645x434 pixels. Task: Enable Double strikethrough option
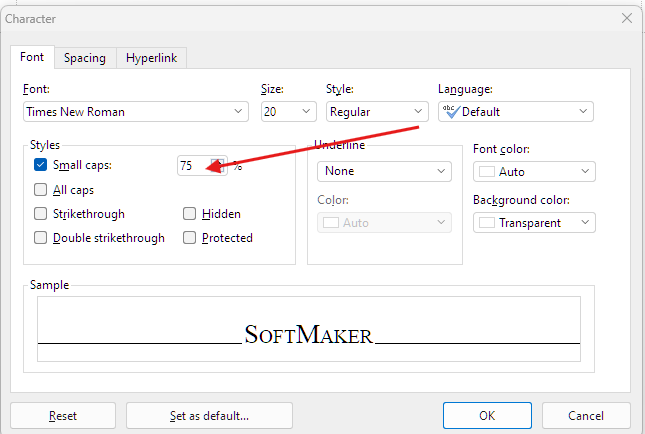coord(40,238)
